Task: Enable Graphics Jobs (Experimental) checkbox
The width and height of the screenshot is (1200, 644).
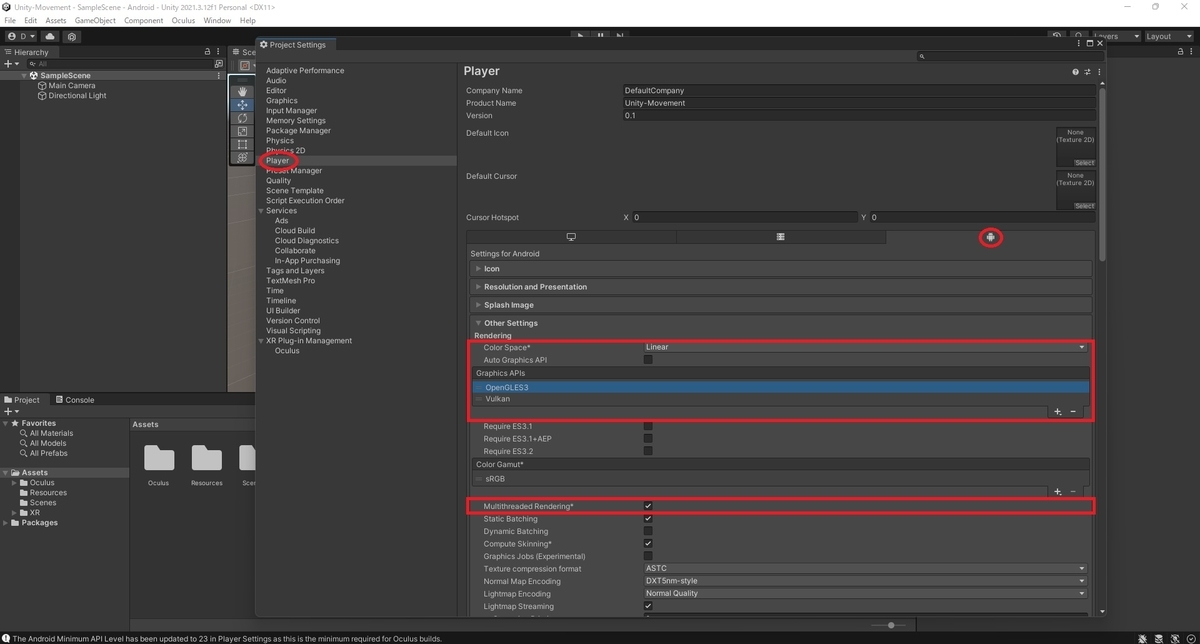Action: click(x=648, y=556)
